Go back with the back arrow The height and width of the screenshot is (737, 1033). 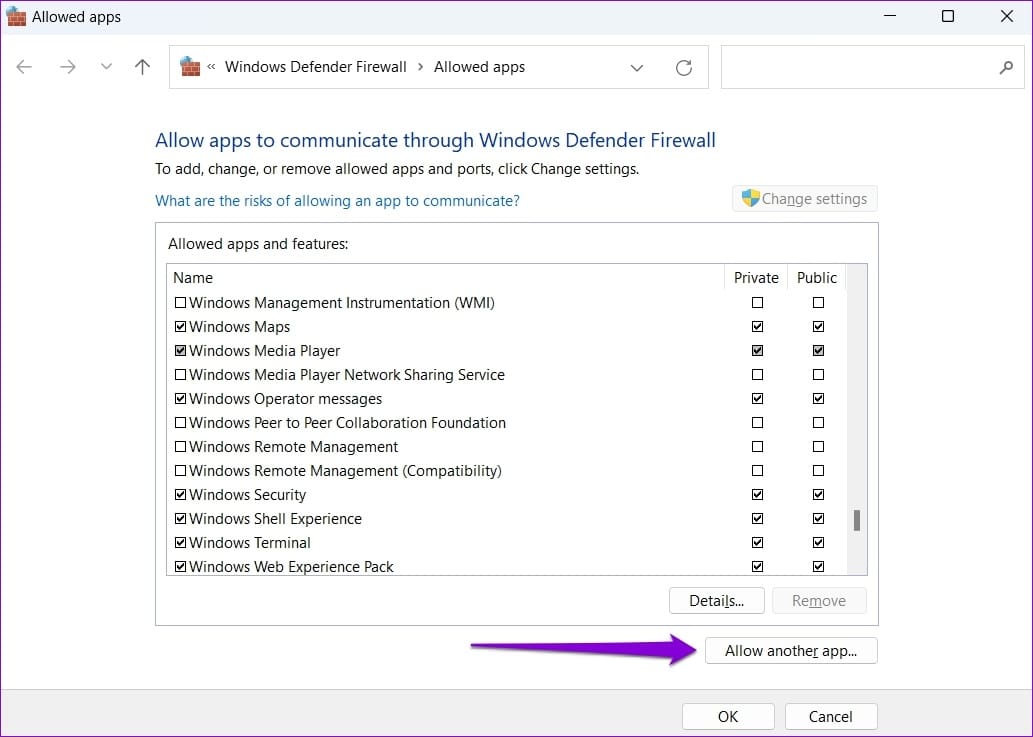[x=24, y=67]
